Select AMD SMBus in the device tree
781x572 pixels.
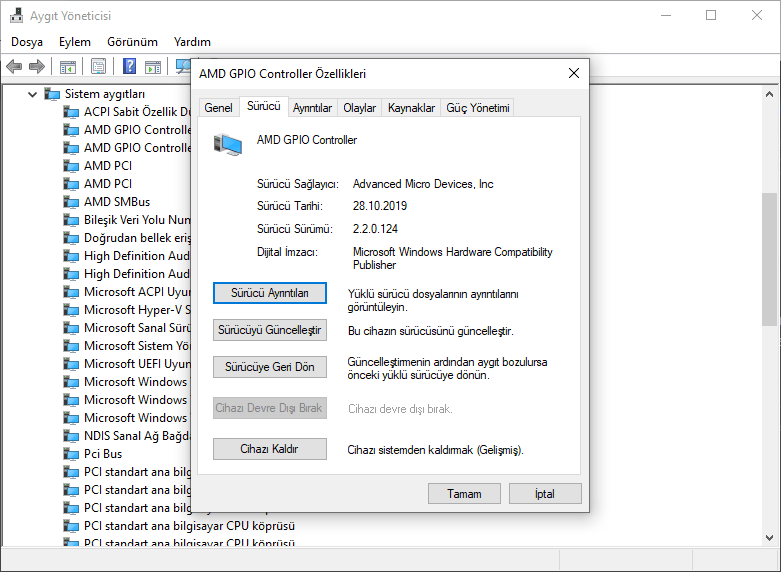click(117, 202)
